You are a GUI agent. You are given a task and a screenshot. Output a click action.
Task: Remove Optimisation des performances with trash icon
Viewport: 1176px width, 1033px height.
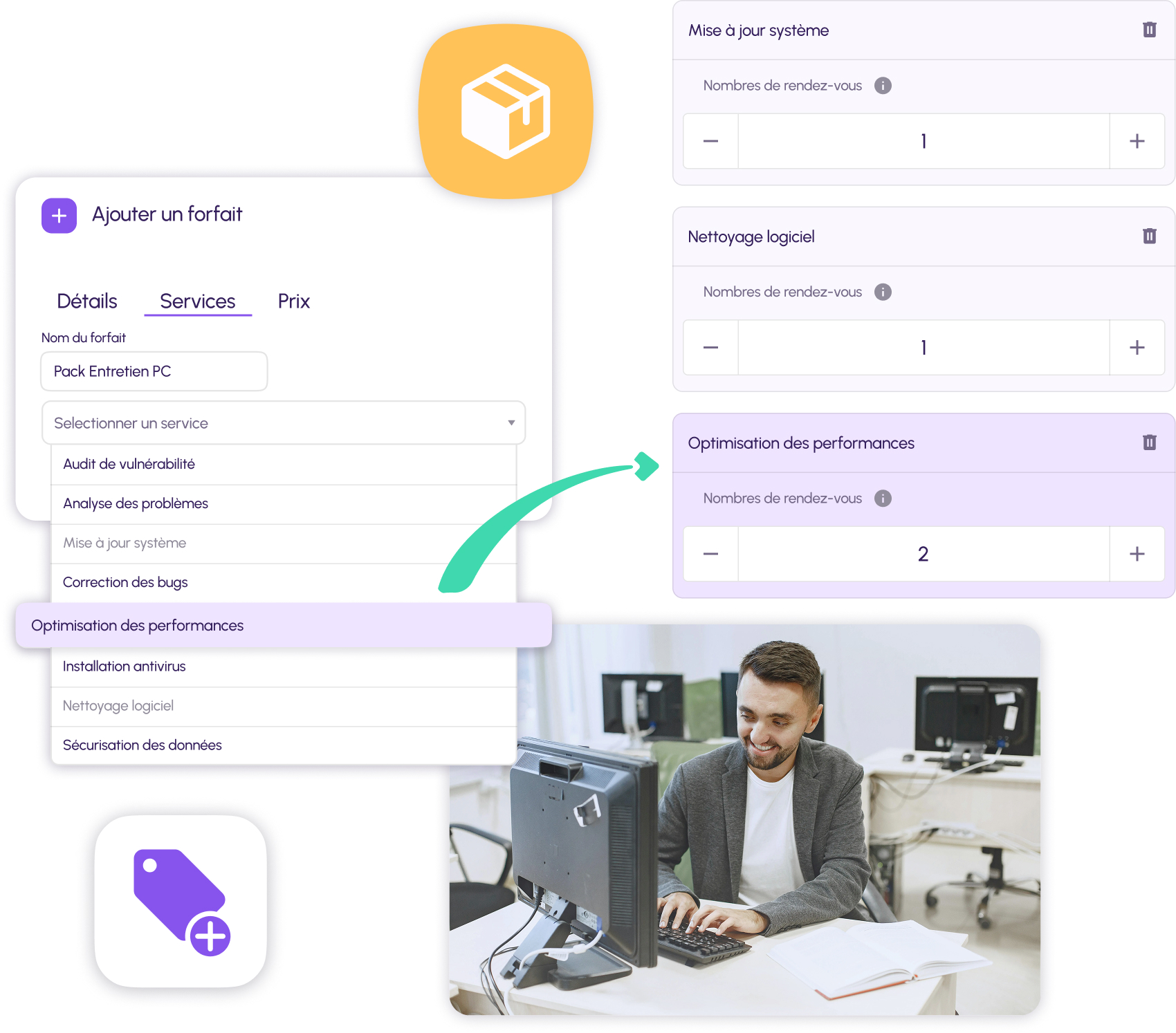click(x=1149, y=443)
